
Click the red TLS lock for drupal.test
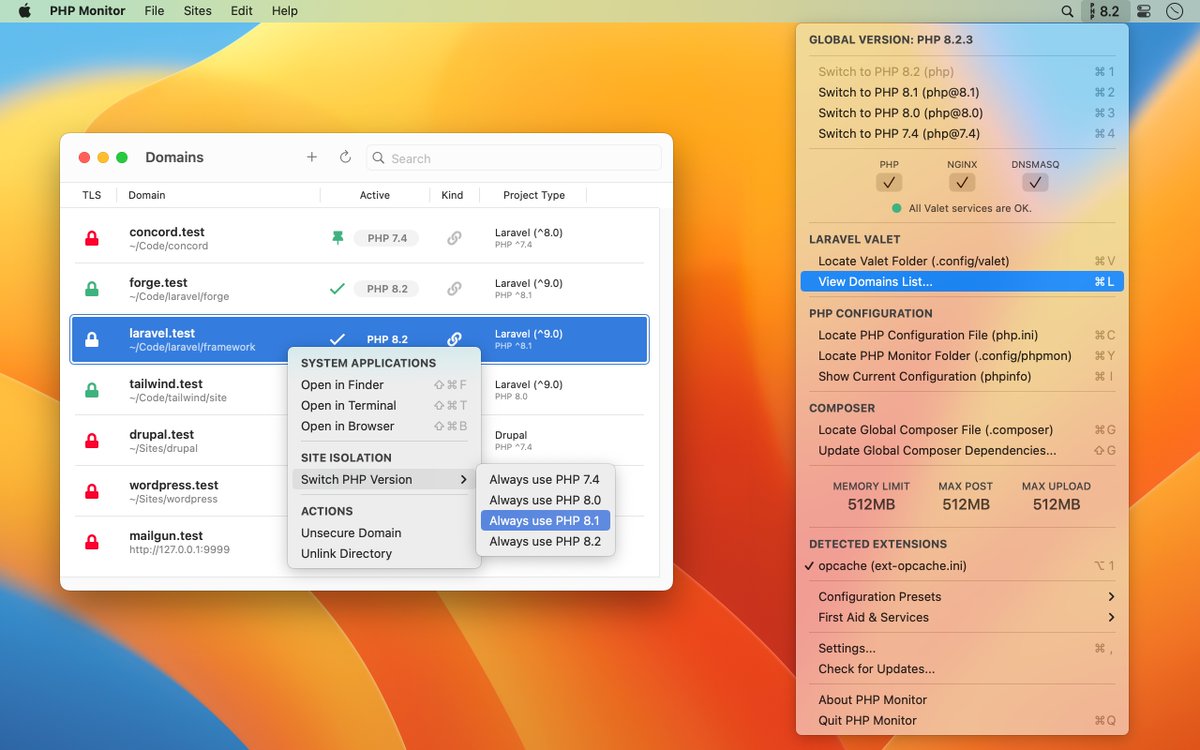click(x=91, y=440)
